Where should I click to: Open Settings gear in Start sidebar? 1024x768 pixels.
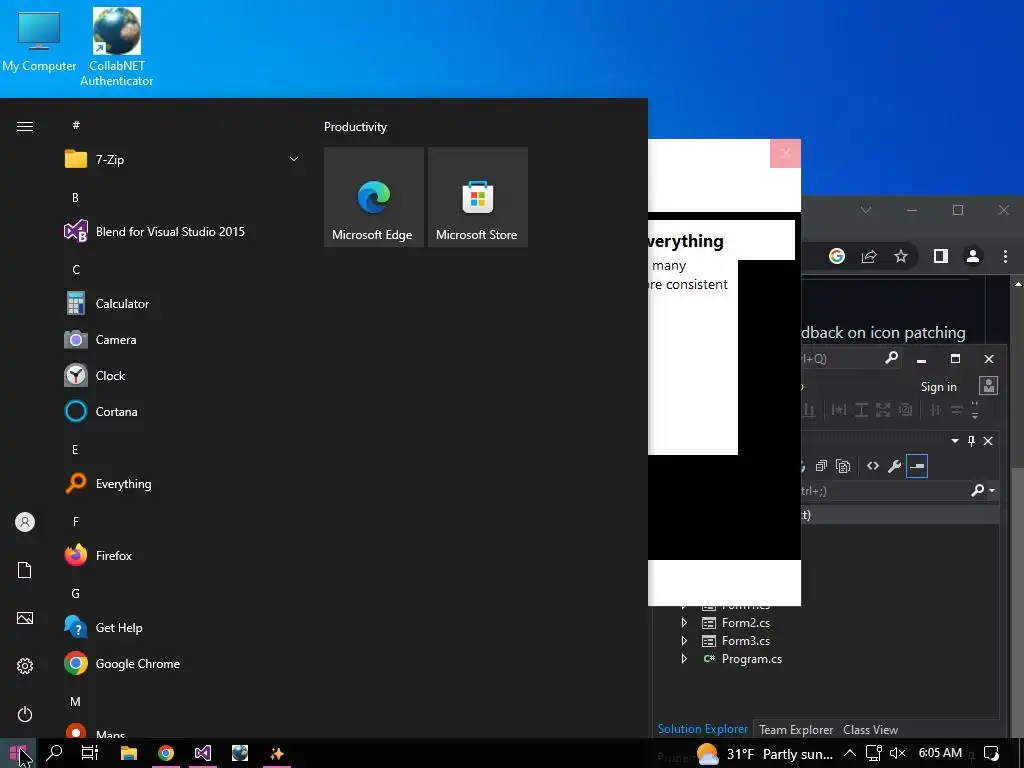25,666
